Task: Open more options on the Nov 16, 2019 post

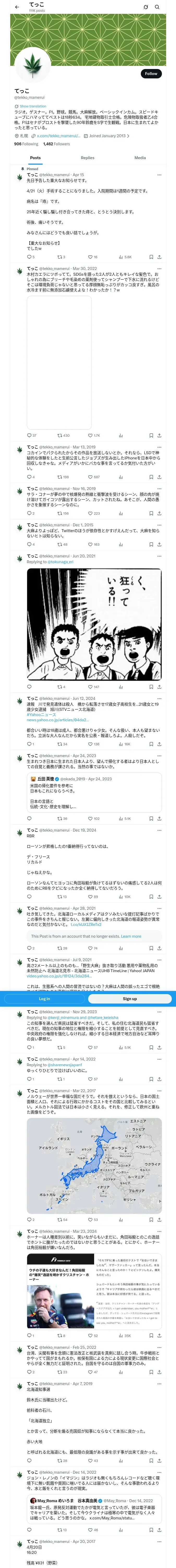Action: (159, 489)
